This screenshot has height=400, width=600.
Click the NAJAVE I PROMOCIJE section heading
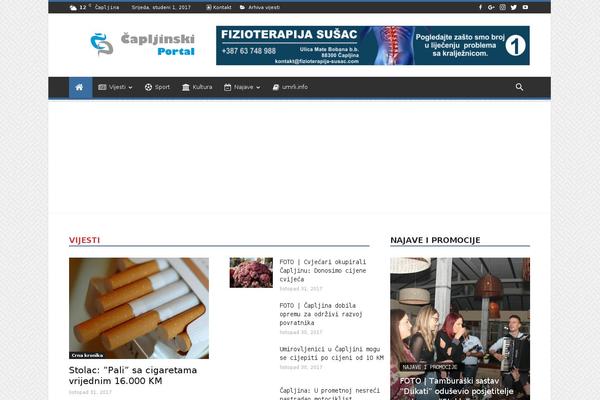coord(435,240)
